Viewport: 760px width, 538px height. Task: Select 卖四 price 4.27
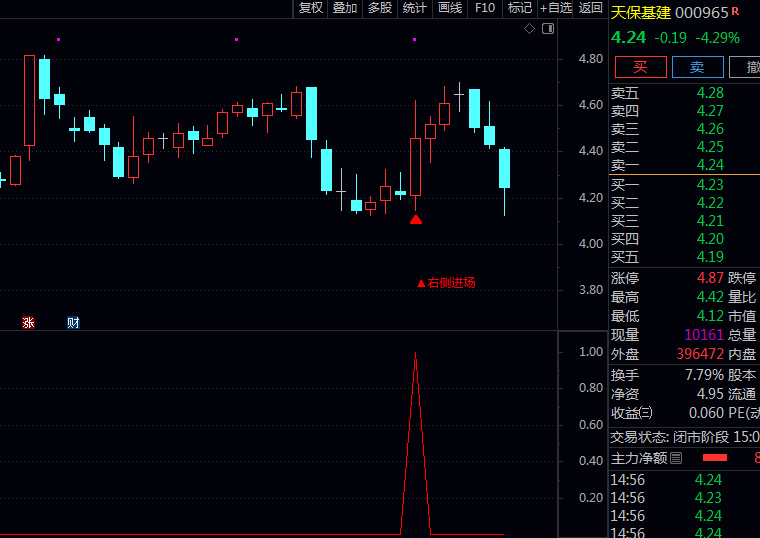click(710, 111)
